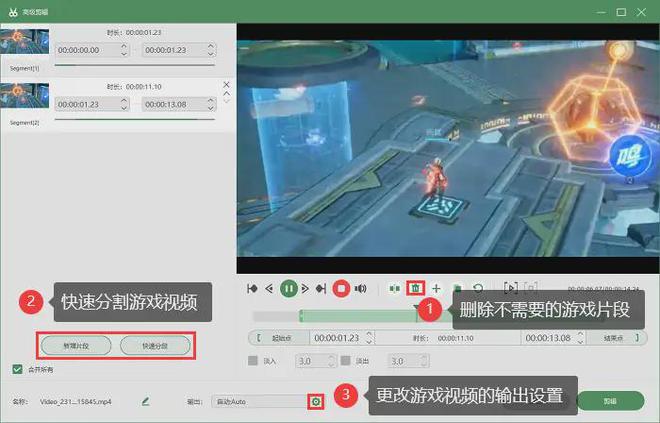660x423 pixels.
Task: Increase Segment[2] start time with up arrow
Action: click(124, 100)
